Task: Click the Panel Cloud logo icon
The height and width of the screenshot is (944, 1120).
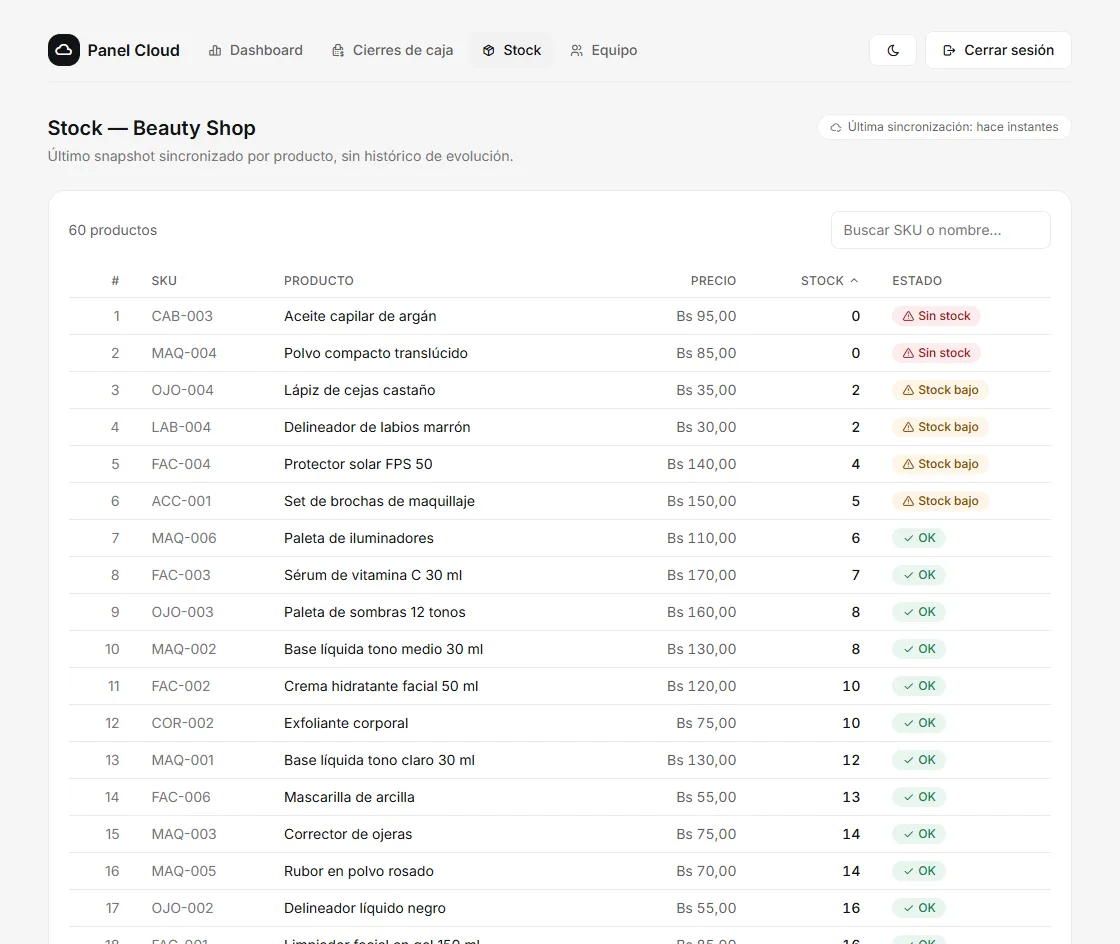Action: 64,50
